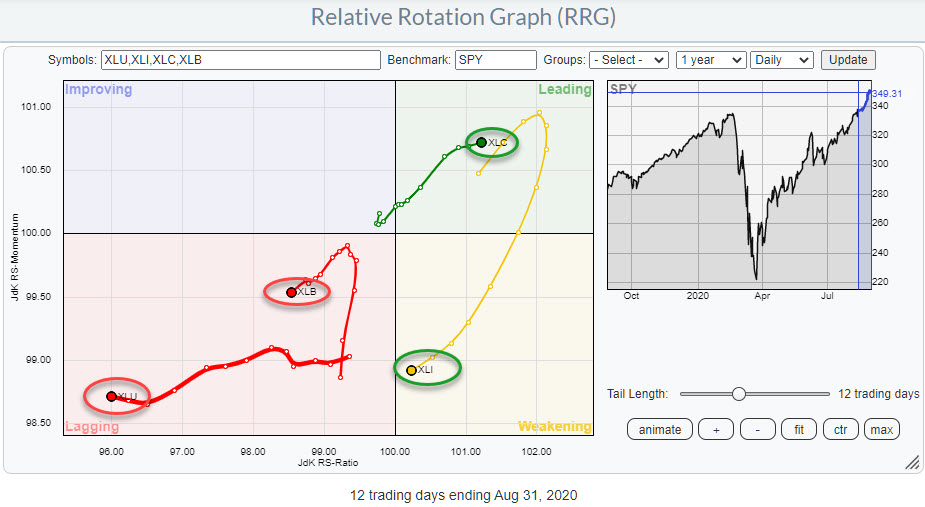
Task: Click the Update button
Action: coord(848,60)
